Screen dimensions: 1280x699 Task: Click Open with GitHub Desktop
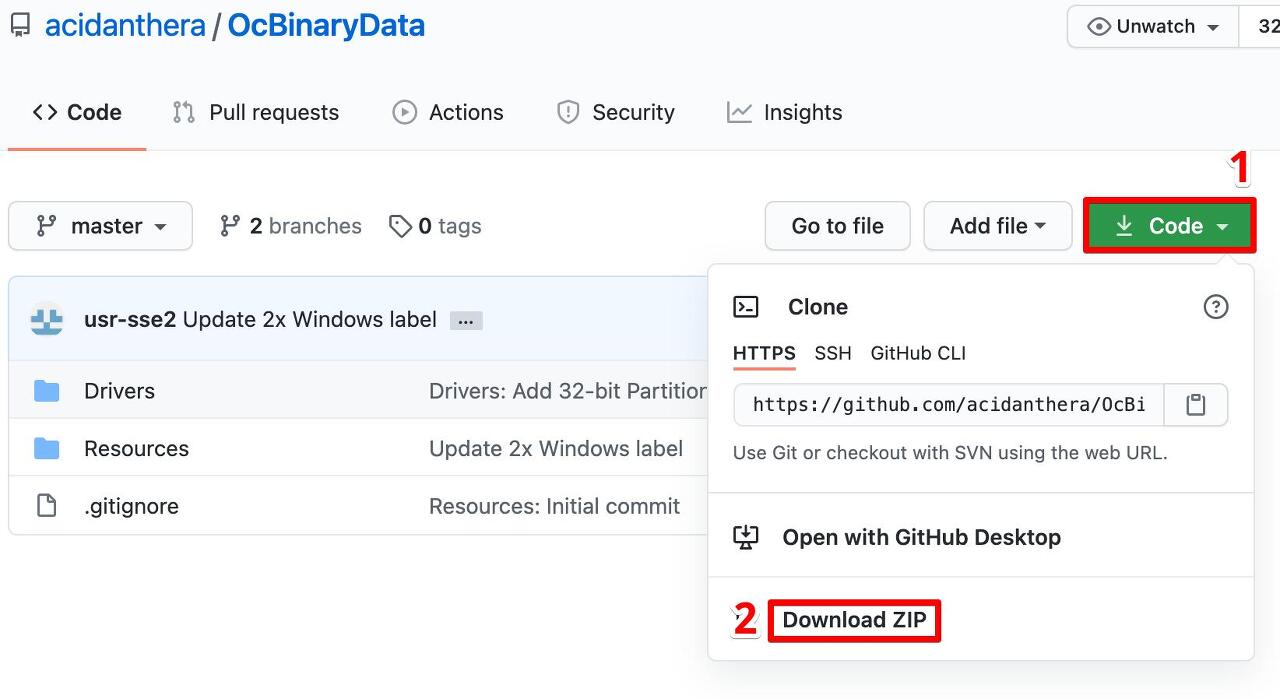[x=921, y=537]
